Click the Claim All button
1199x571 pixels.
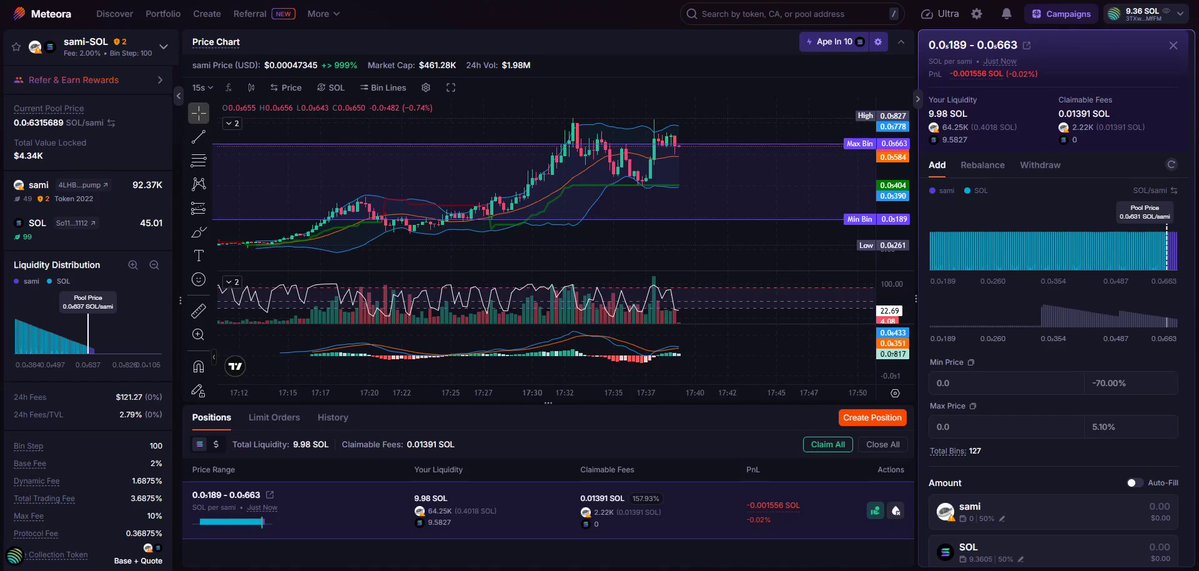827,444
